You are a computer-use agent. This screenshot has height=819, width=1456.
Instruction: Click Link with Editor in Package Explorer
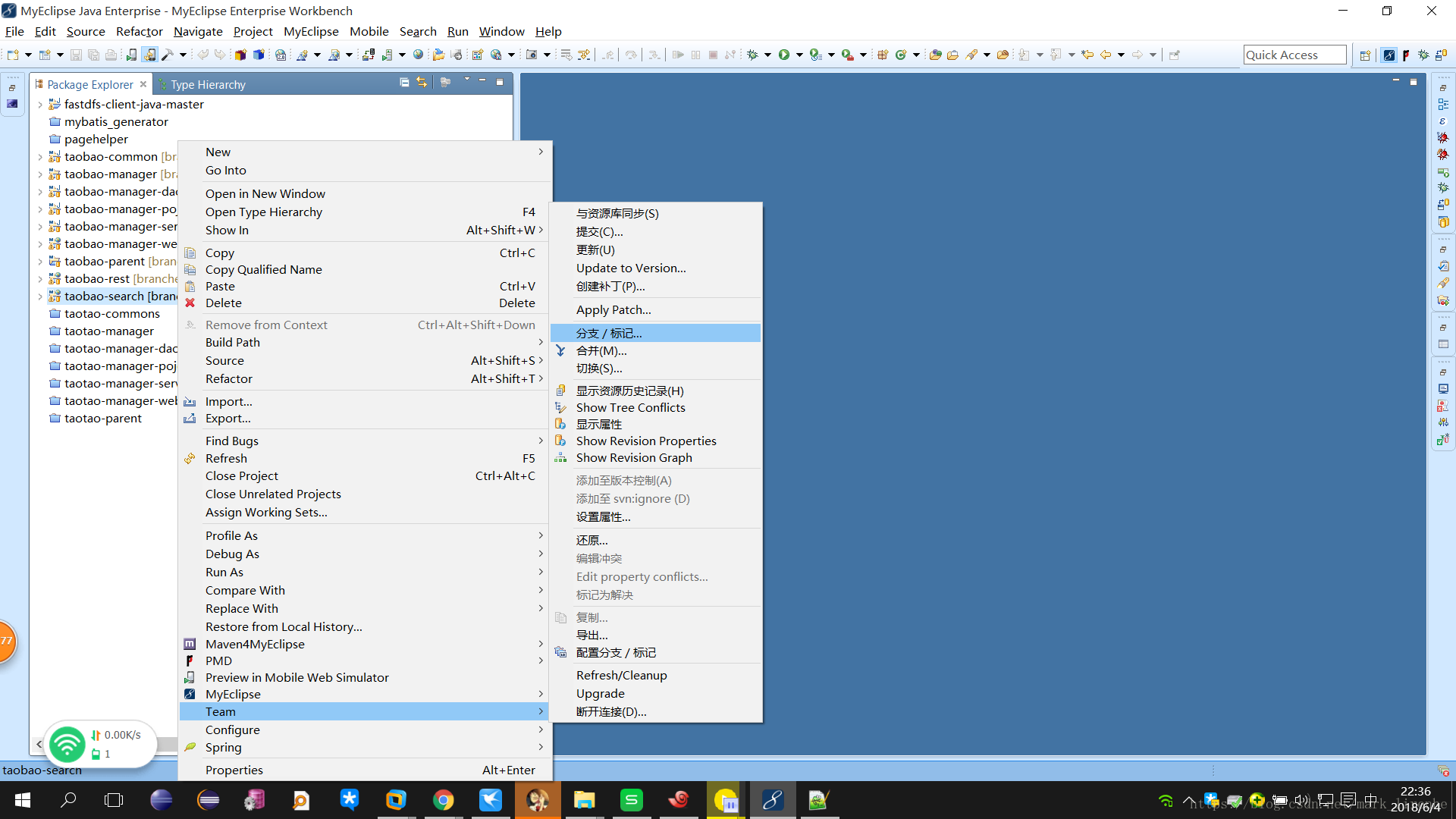[422, 82]
